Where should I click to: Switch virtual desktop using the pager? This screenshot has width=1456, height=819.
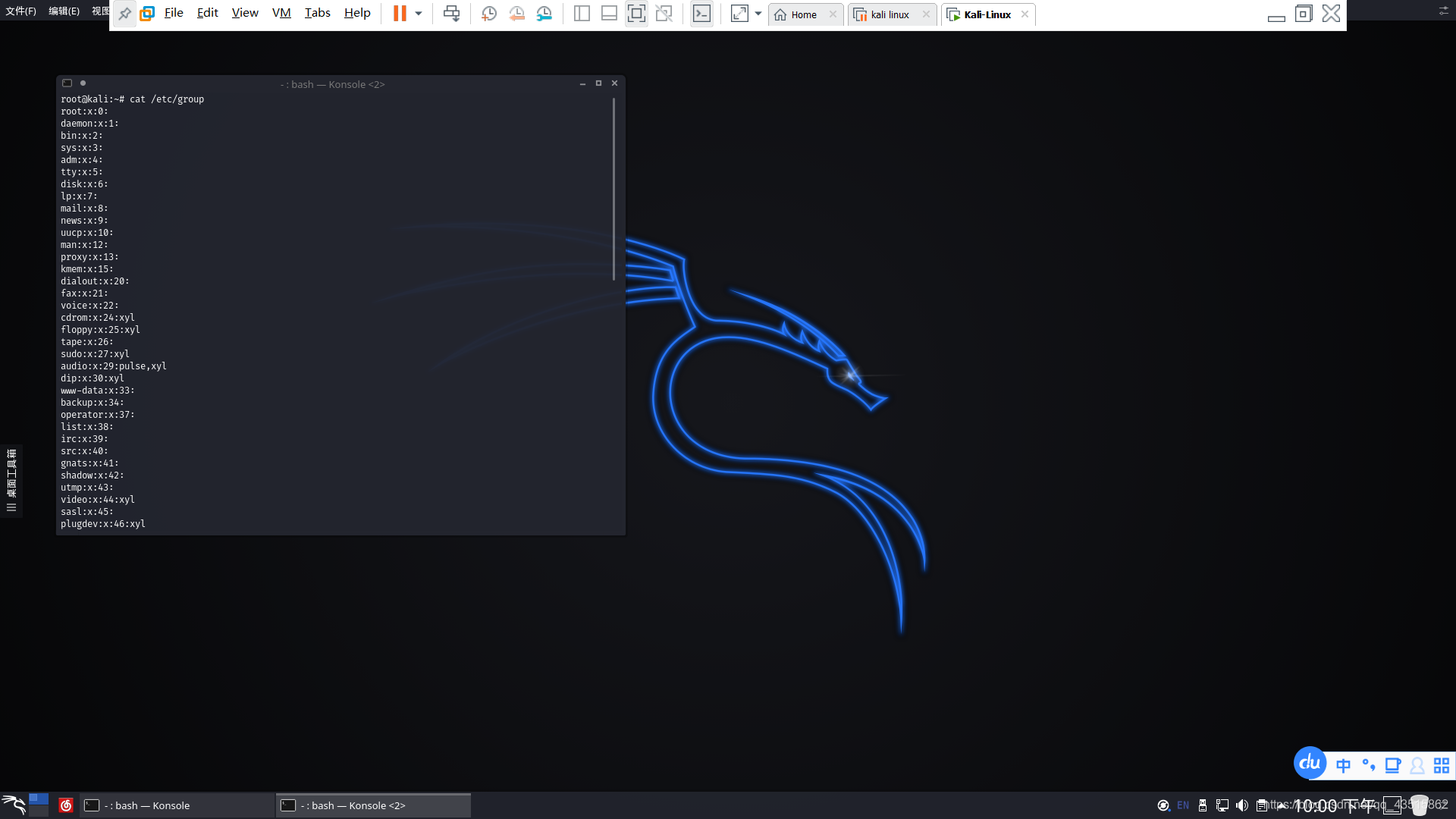click(39, 805)
